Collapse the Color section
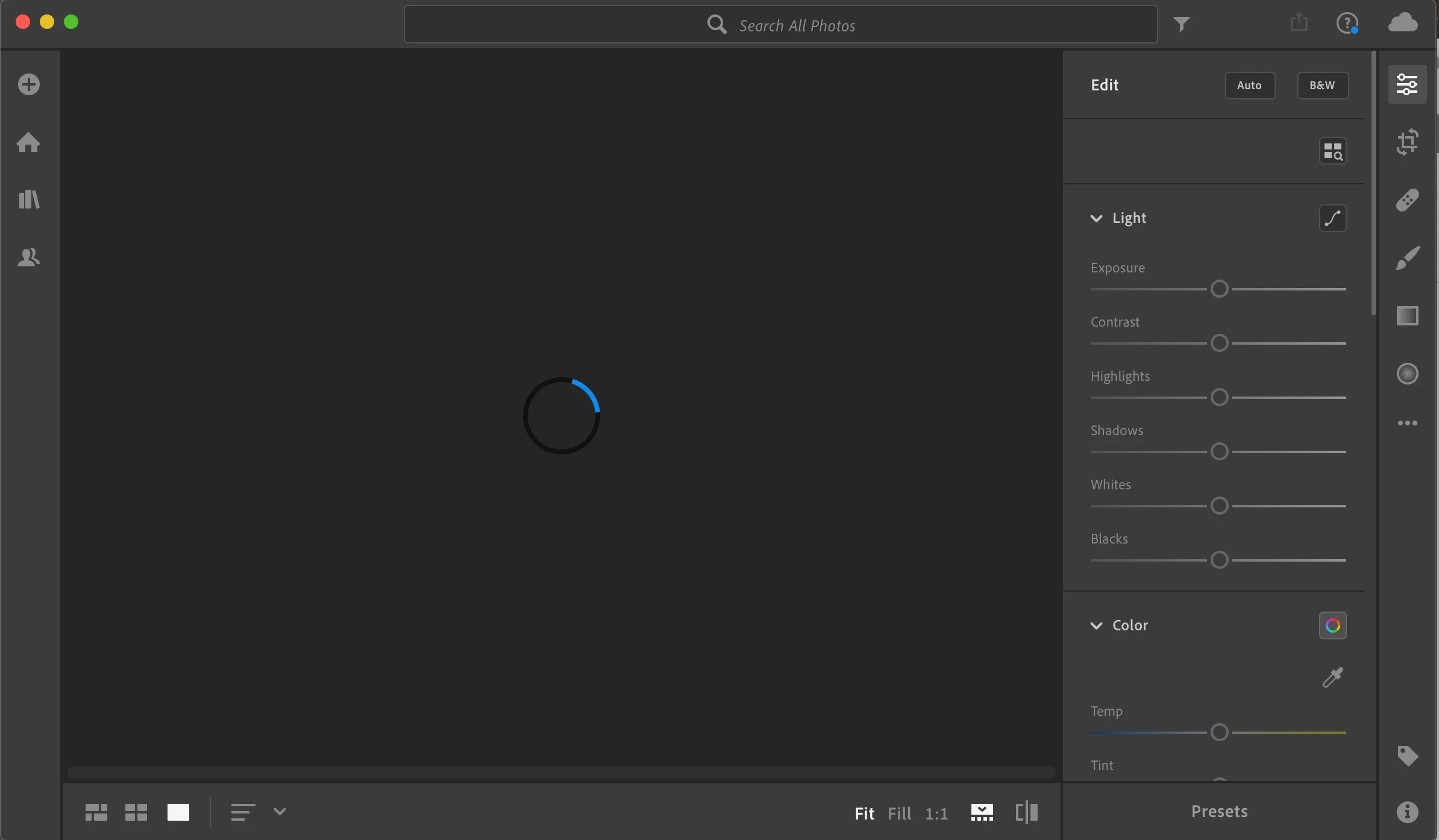This screenshot has height=840, width=1439. point(1096,625)
